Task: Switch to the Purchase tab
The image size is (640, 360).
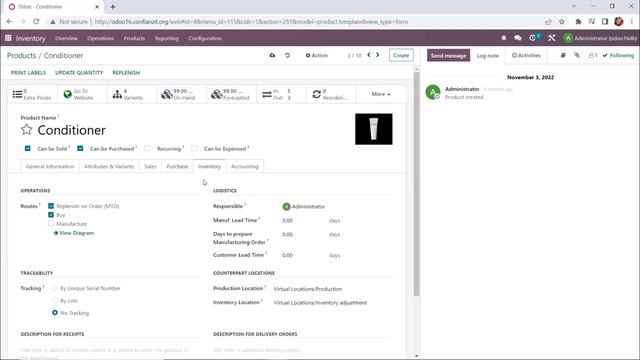Action: (x=177, y=166)
